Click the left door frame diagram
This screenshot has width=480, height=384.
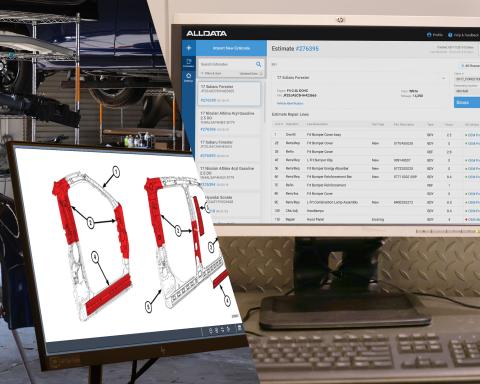[93, 245]
